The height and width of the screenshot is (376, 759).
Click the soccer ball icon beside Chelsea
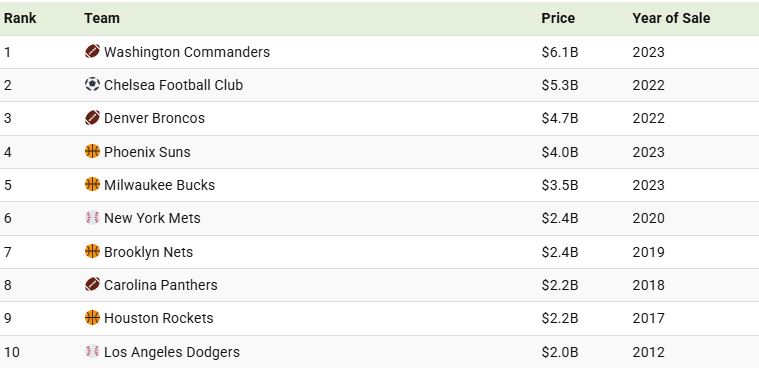(x=92, y=84)
